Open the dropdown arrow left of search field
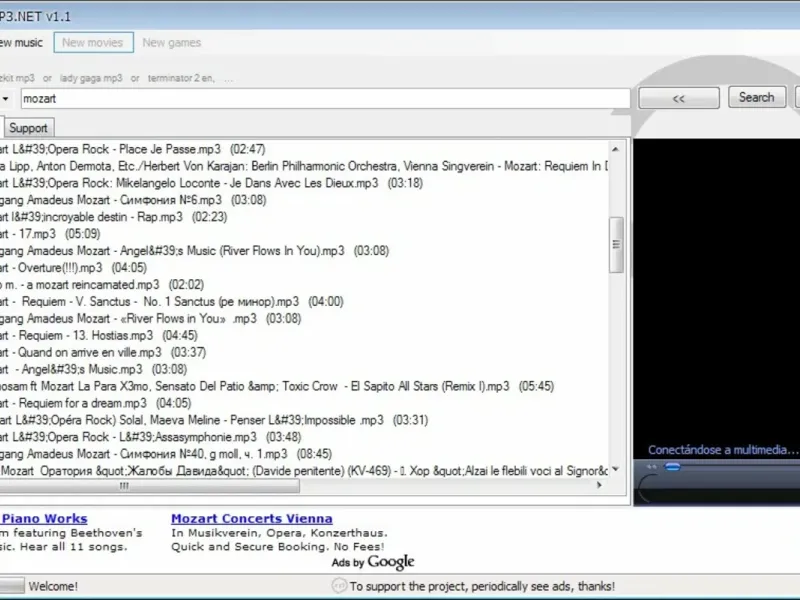Screen dimensions: 800x600 [5, 98]
